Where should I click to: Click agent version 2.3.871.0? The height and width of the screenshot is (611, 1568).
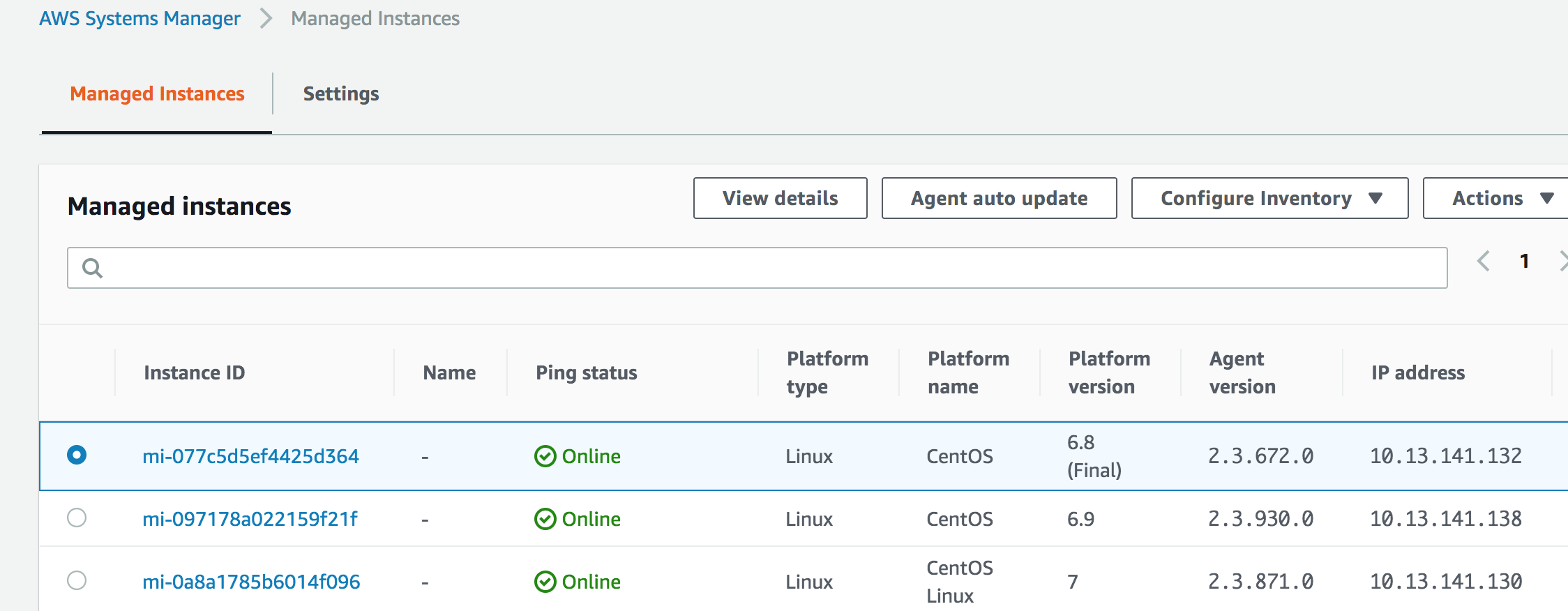(1261, 582)
